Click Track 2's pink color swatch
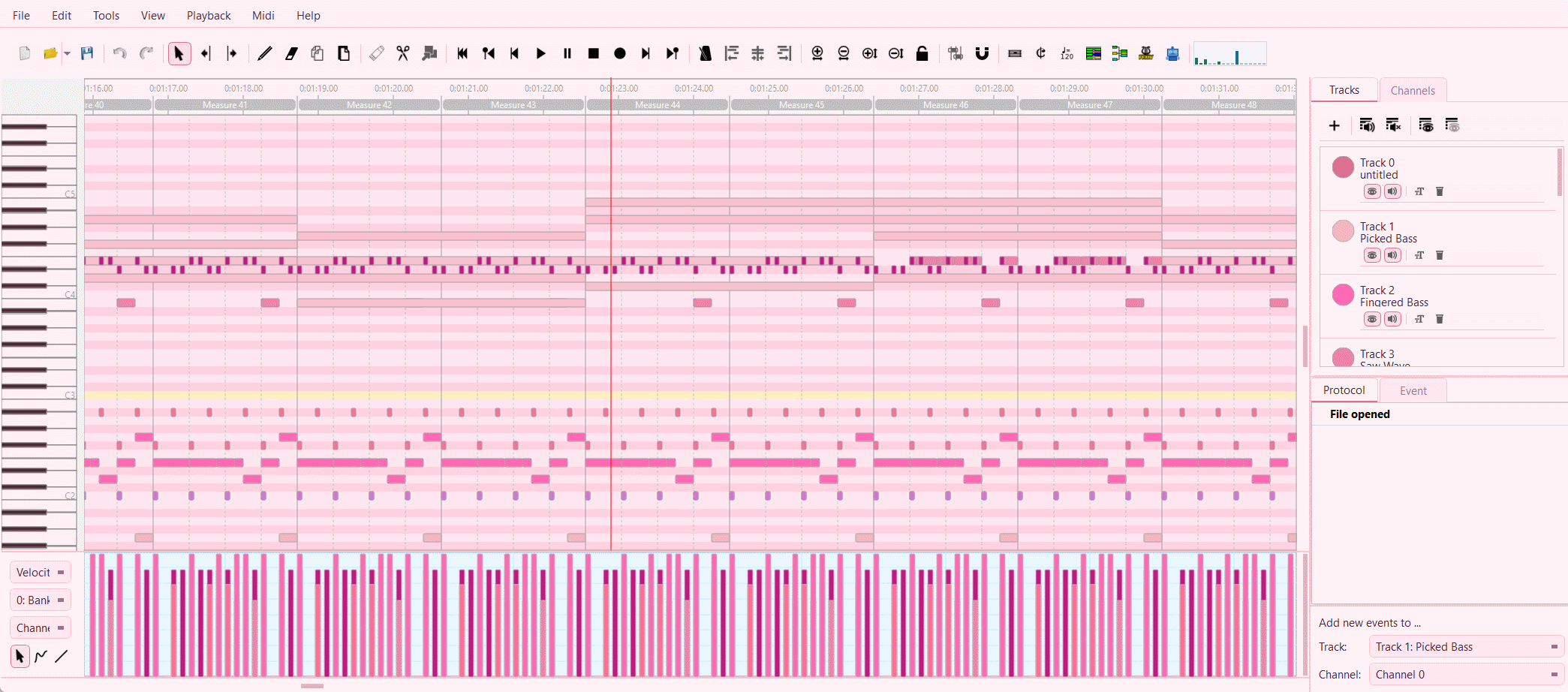The image size is (1568, 692). (1342, 295)
